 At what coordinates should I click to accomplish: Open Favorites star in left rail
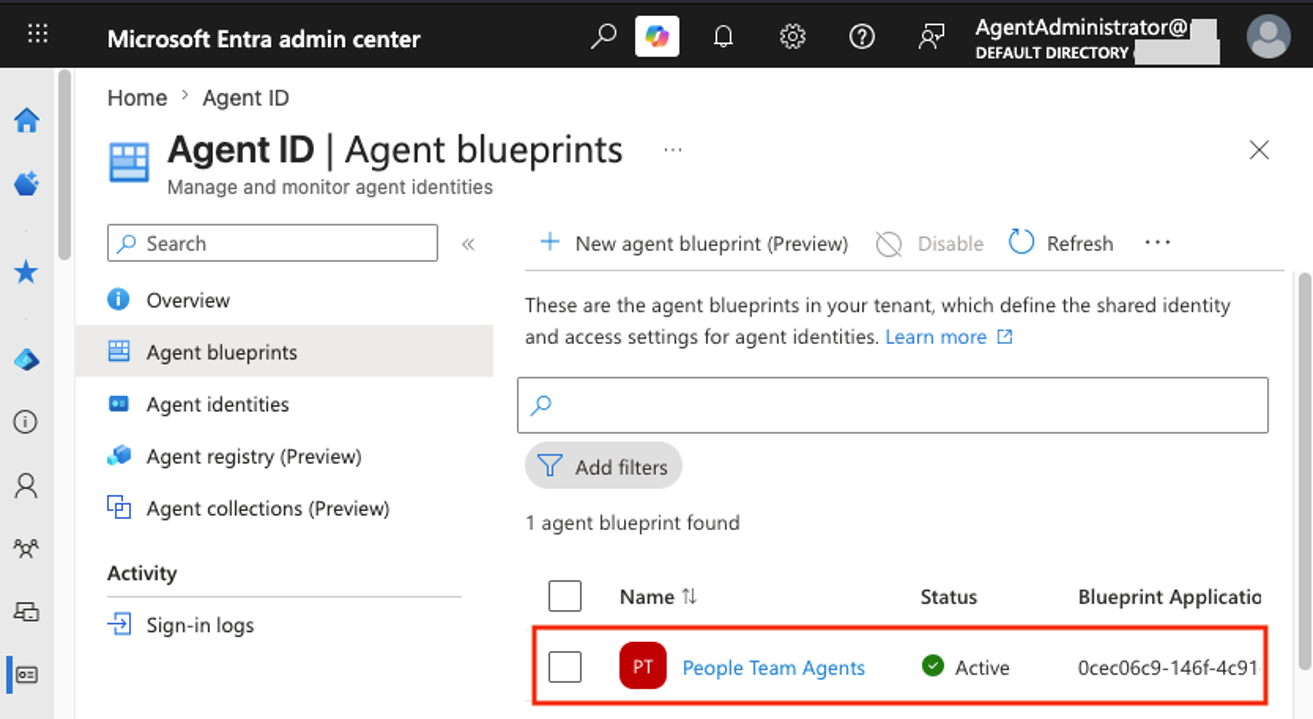click(27, 271)
